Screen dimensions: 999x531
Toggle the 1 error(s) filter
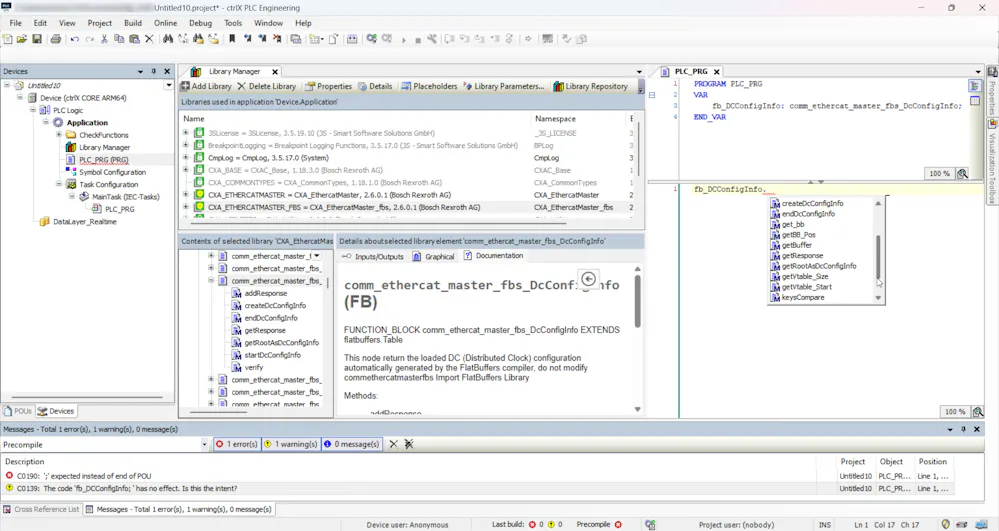point(236,444)
